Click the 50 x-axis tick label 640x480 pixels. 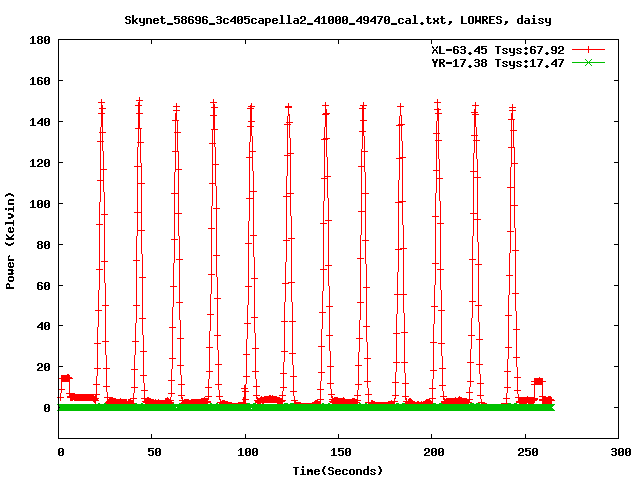tap(154, 452)
